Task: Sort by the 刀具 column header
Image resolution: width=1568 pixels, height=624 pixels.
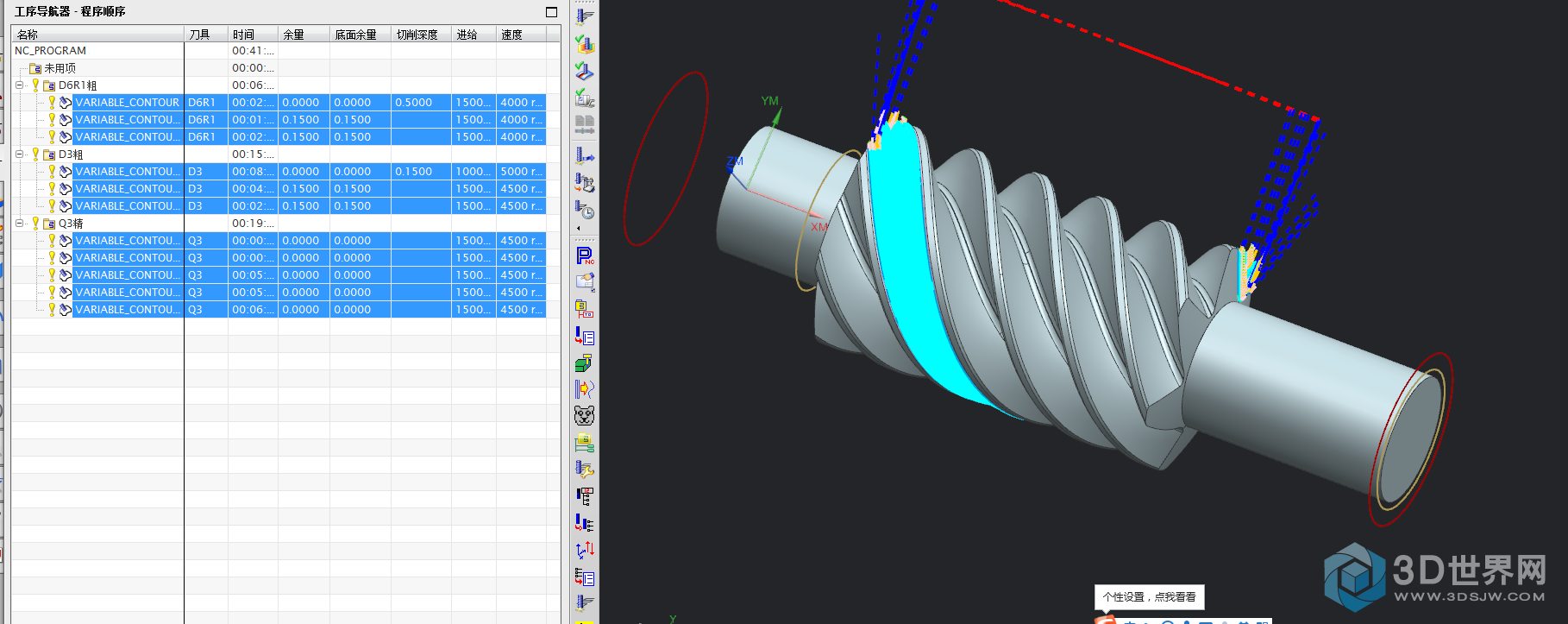Action: coord(206,35)
